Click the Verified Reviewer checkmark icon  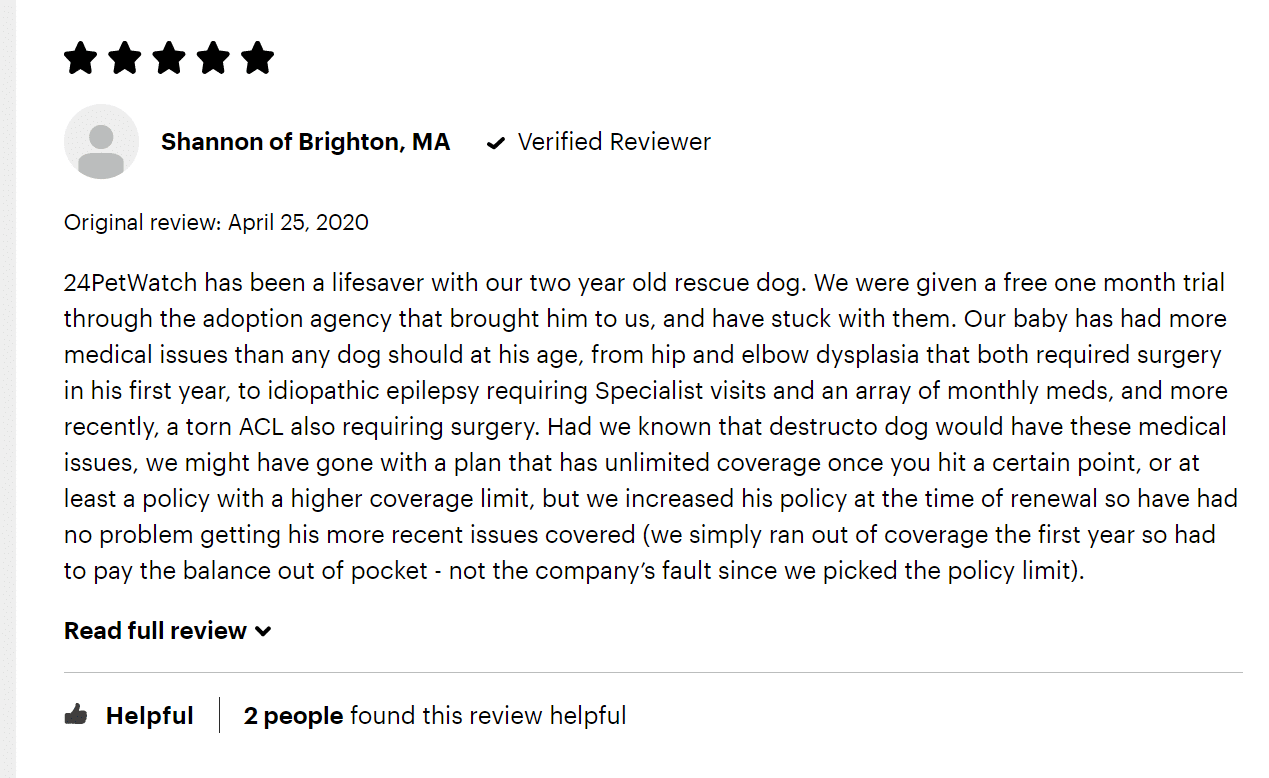click(495, 143)
